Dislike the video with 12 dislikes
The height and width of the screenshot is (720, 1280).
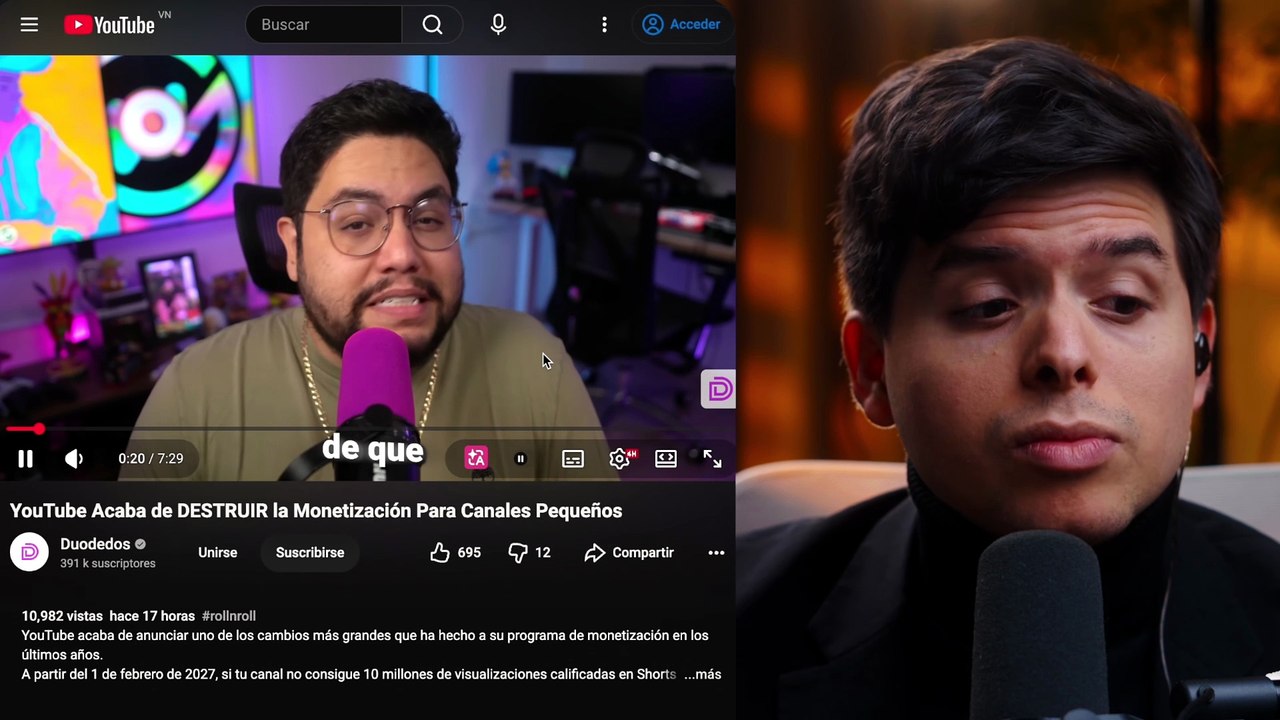click(529, 552)
